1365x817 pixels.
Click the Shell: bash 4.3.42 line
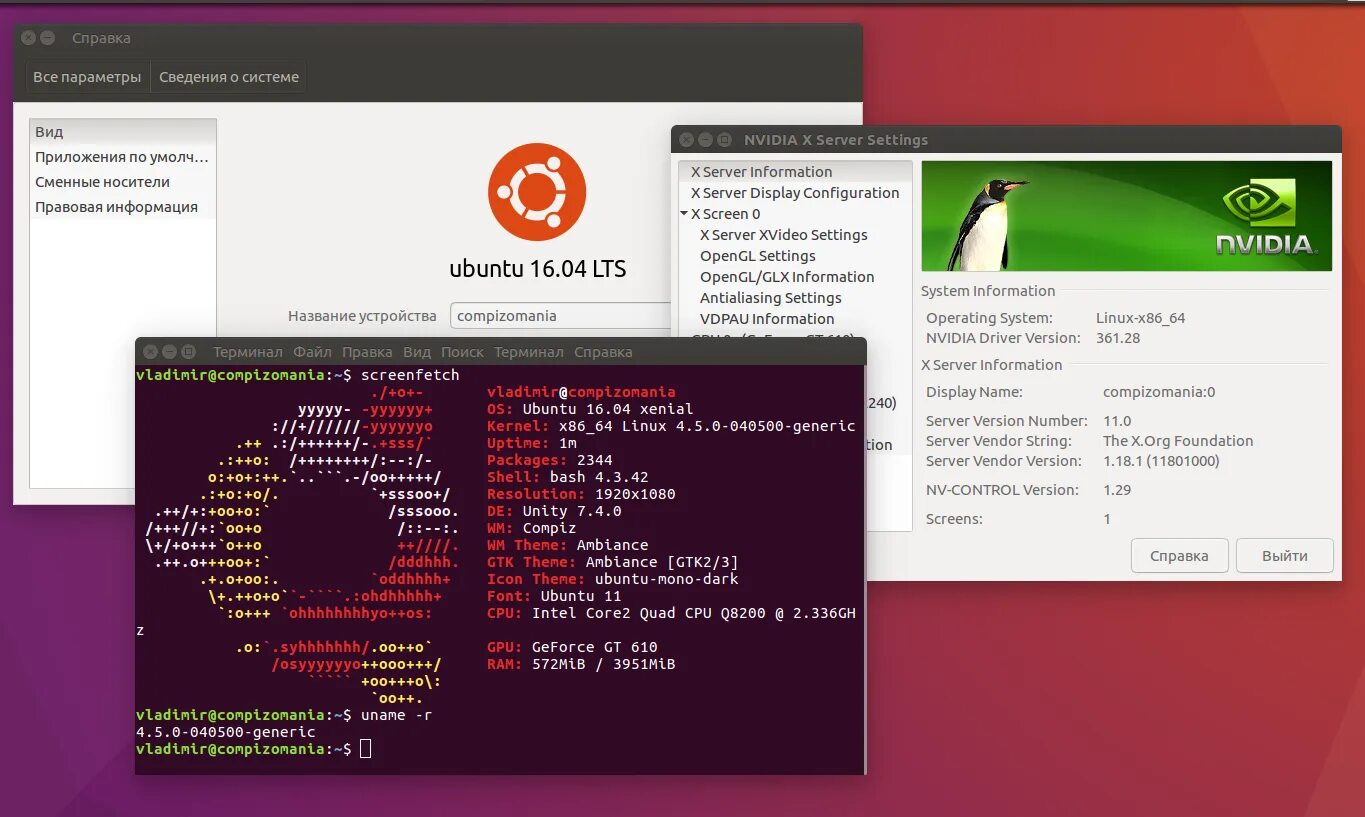click(x=568, y=477)
